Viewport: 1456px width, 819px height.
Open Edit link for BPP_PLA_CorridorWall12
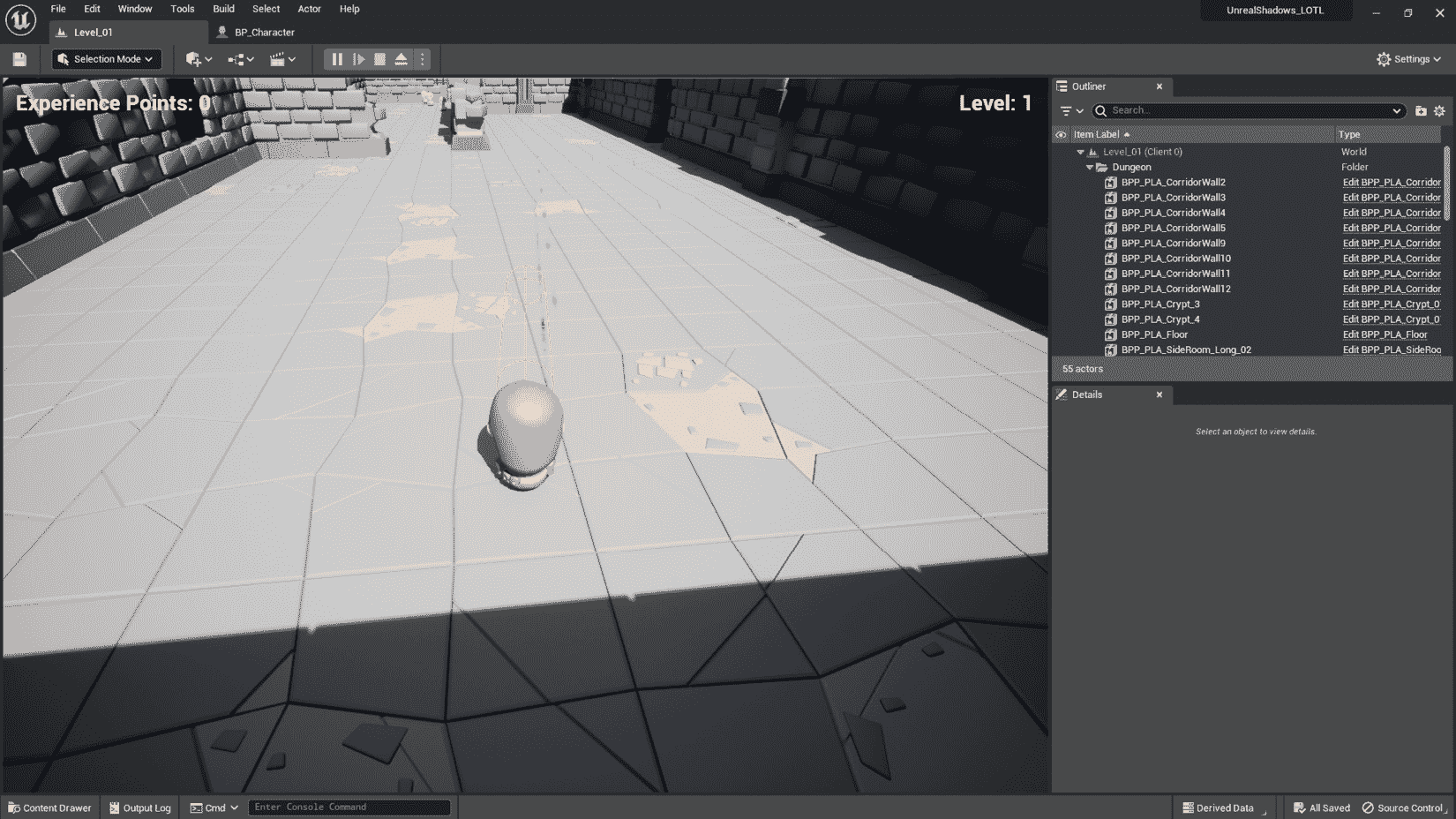(1392, 289)
